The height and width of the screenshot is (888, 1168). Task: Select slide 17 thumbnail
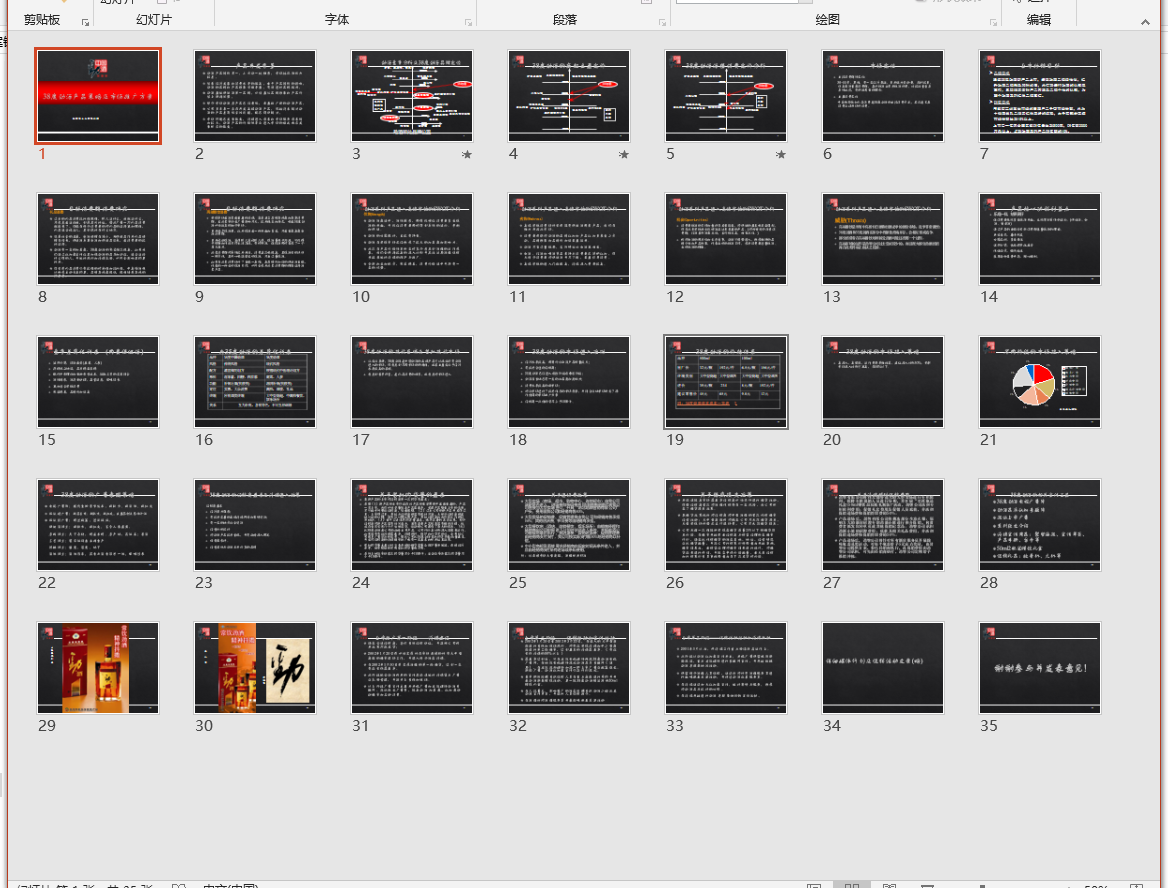(x=412, y=382)
